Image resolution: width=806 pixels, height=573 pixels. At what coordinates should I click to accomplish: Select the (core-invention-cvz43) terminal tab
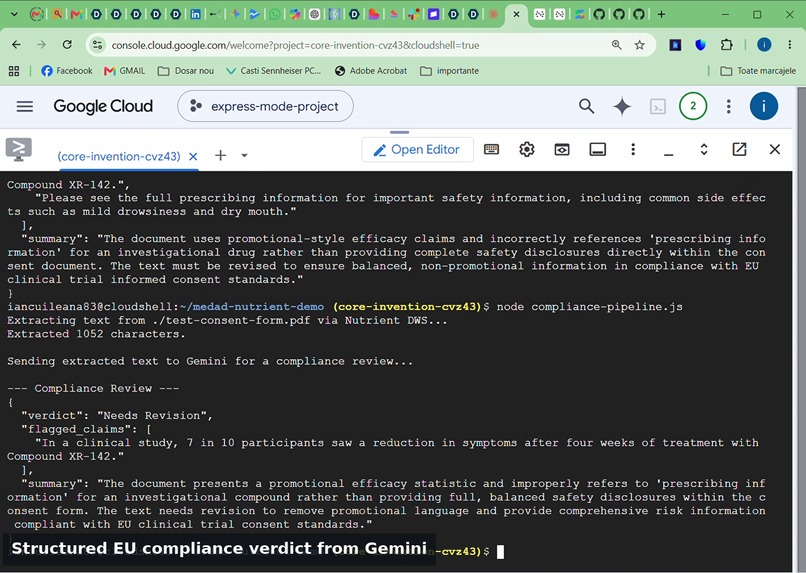pos(119,156)
